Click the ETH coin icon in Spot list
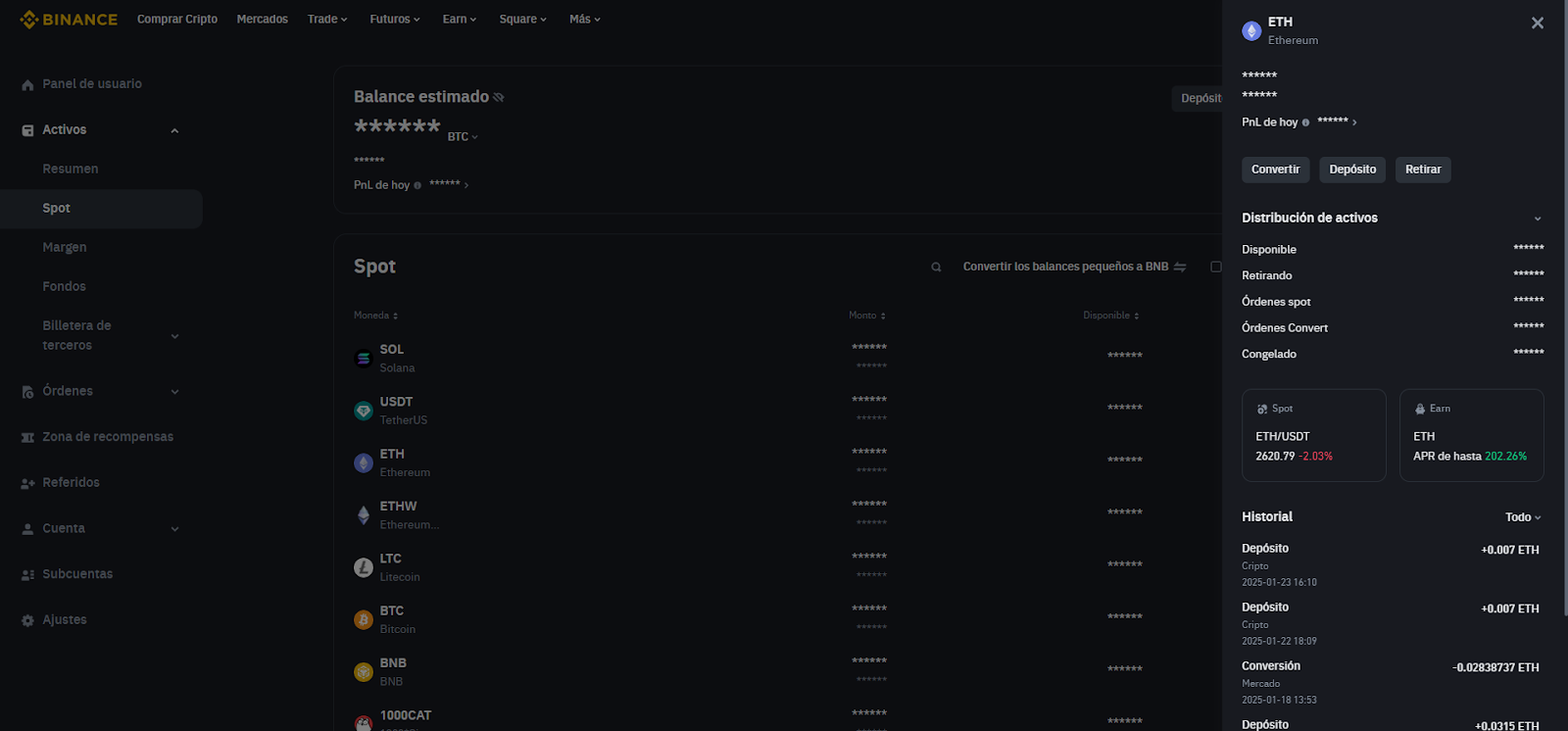 click(364, 463)
